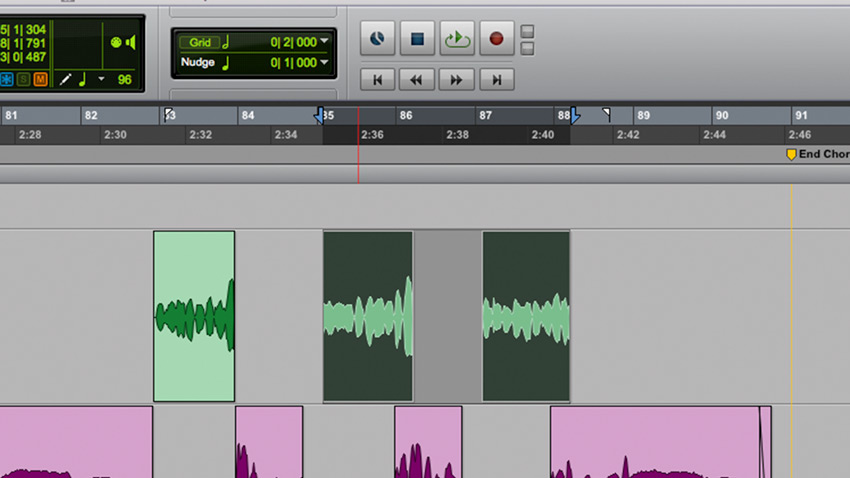Toggle the upper small button beside Record
This screenshot has width=850, height=478.
click(527, 31)
